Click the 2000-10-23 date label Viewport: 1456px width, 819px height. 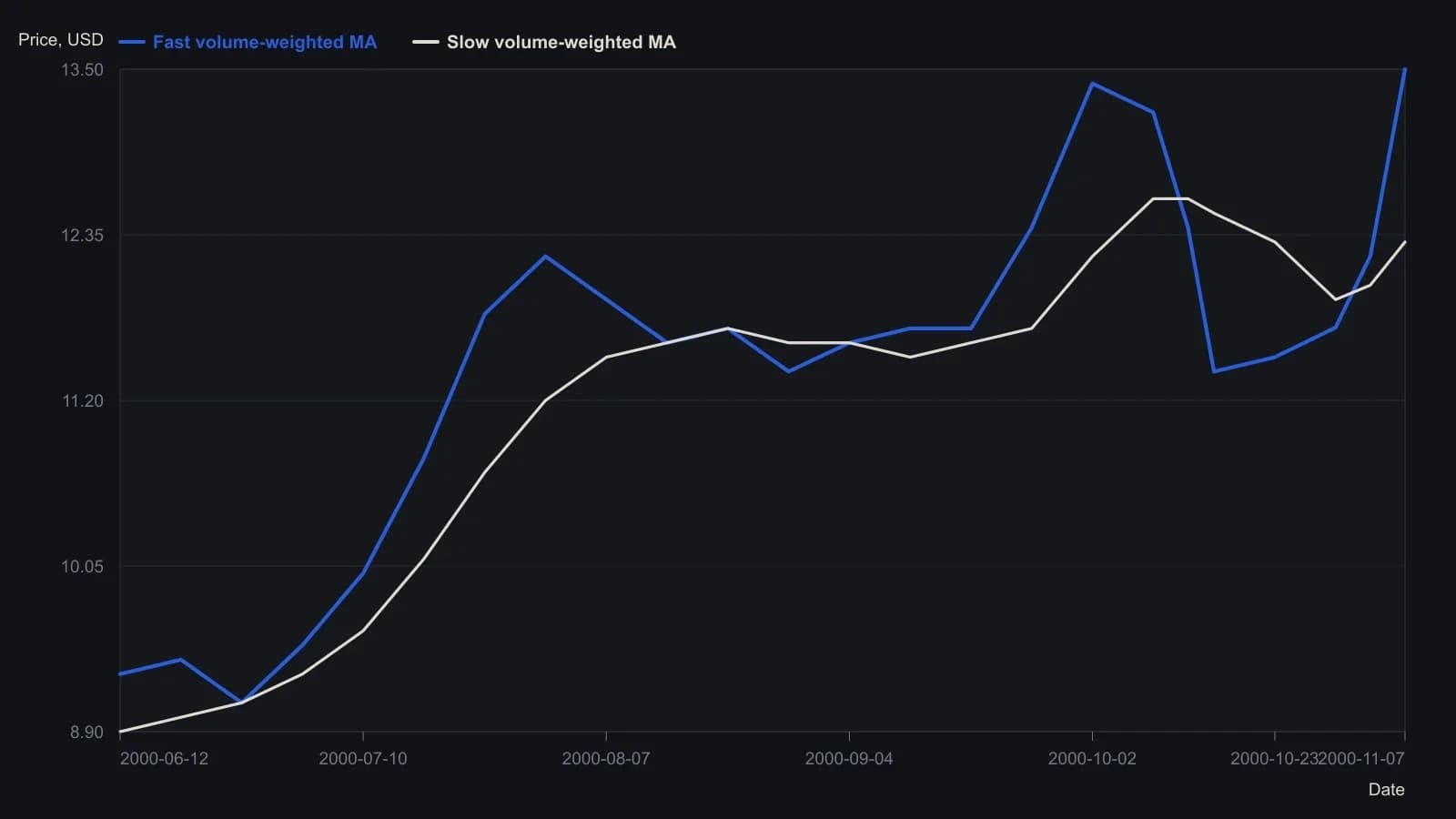pyautogui.click(x=1275, y=759)
